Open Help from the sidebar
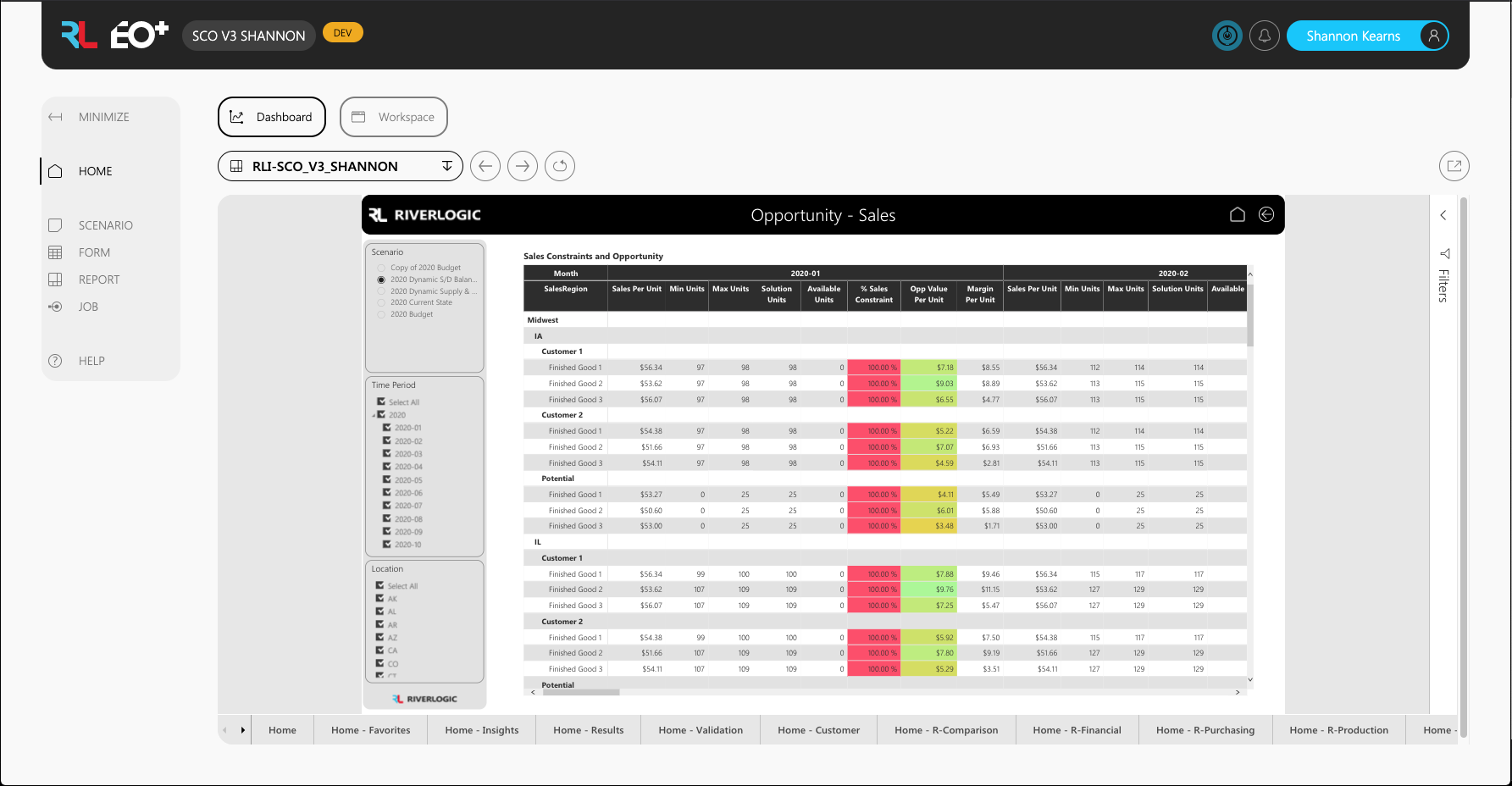The image size is (1512, 786). pos(55,360)
